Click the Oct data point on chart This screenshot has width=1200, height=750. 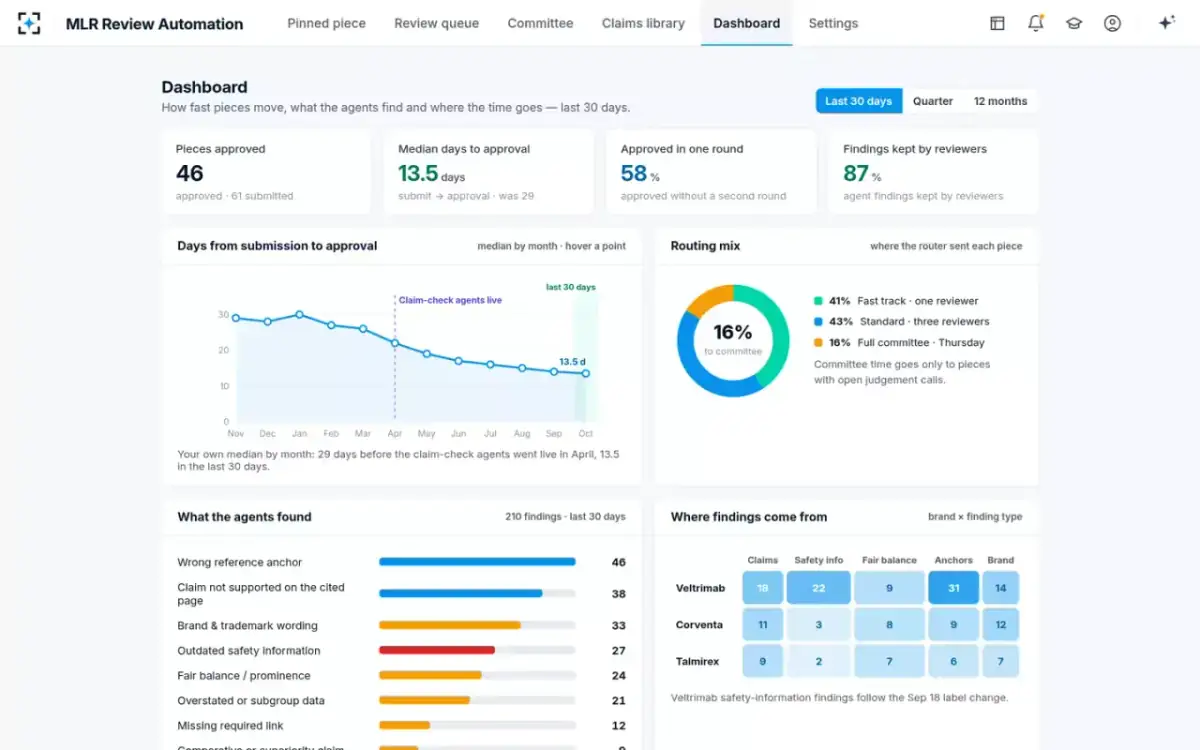tap(586, 373)
